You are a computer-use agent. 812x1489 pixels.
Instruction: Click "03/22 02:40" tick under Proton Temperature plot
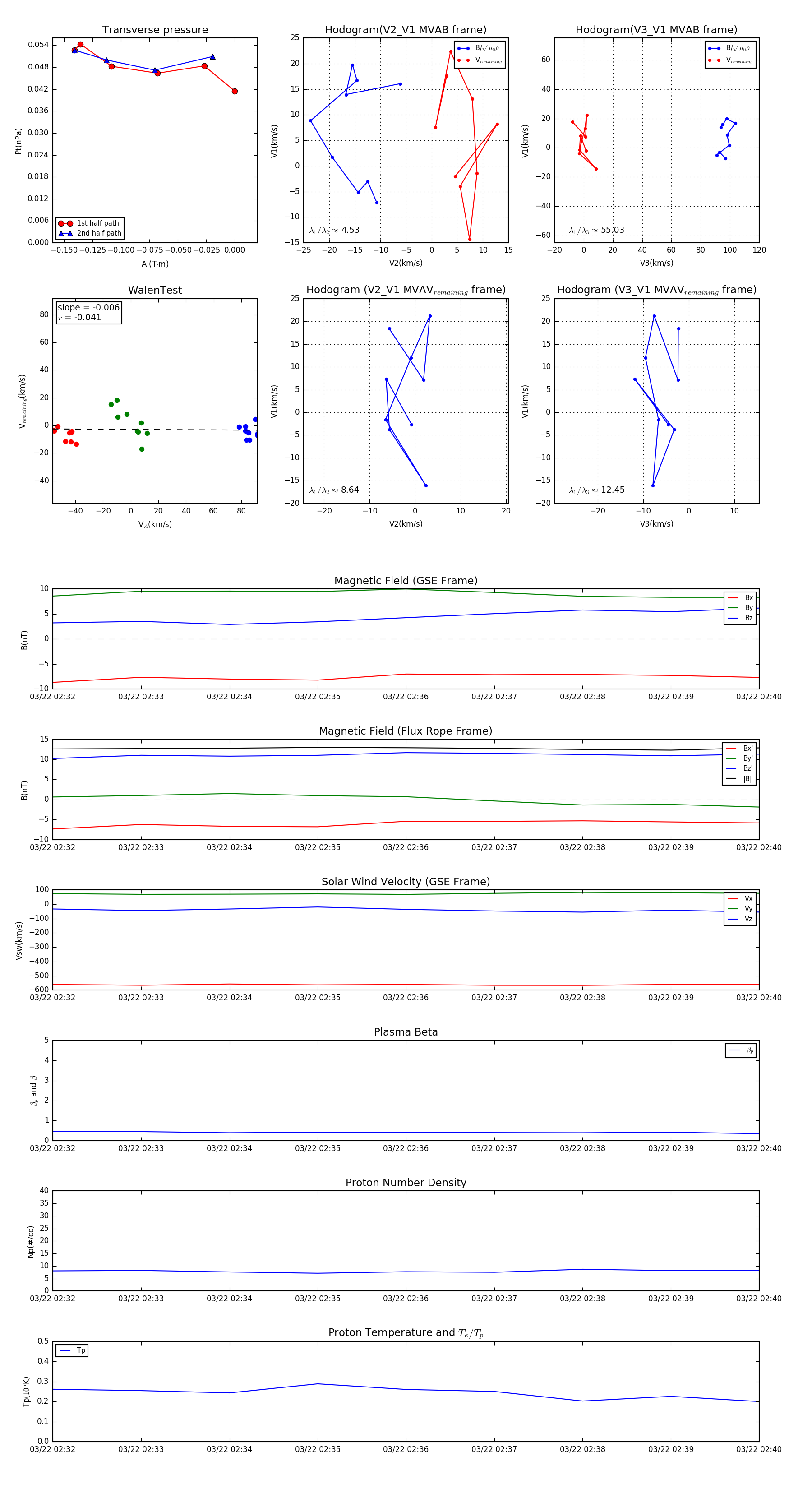point(759,1449)
